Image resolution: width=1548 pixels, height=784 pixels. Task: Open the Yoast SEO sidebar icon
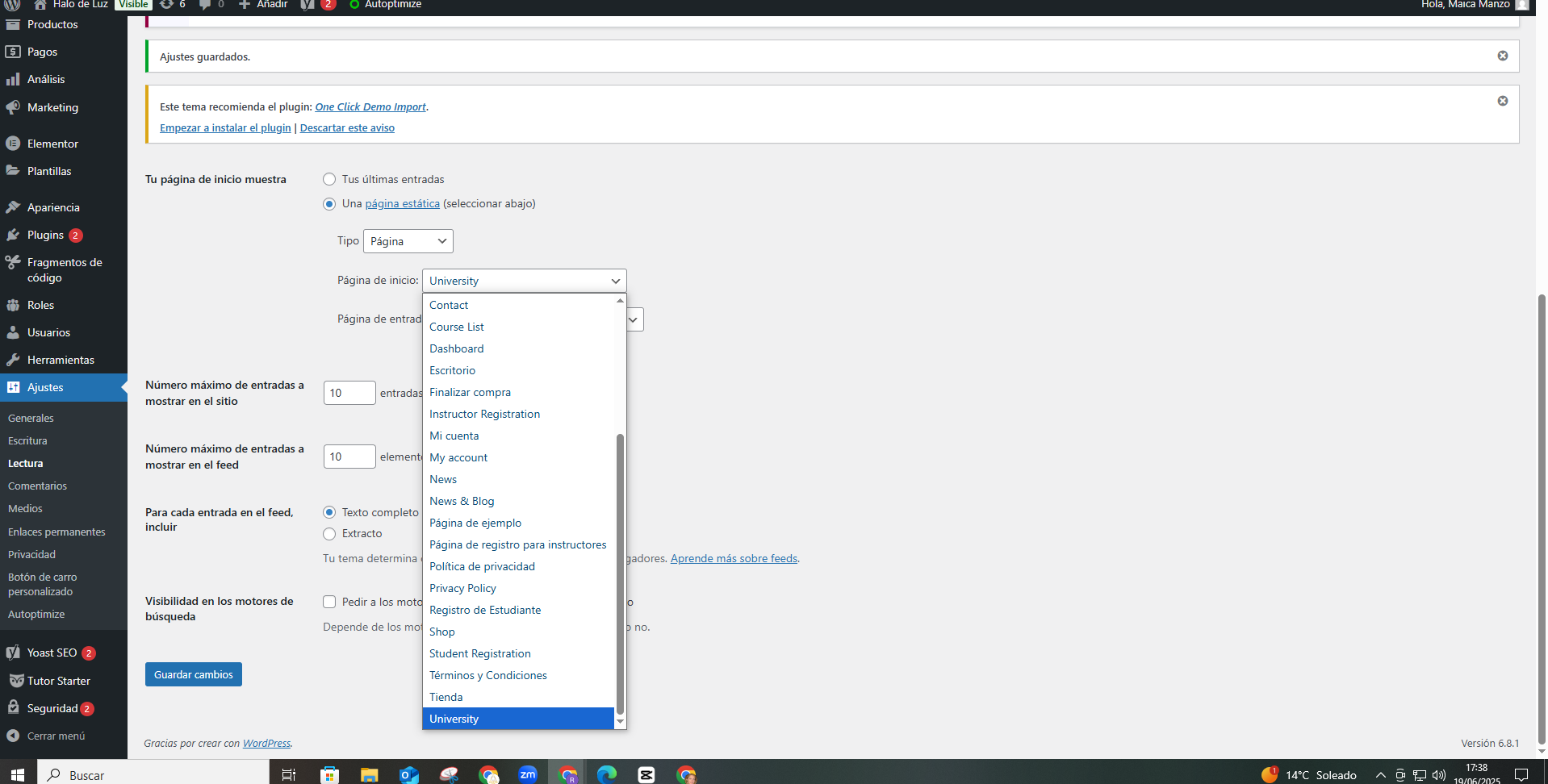[13, 653]
